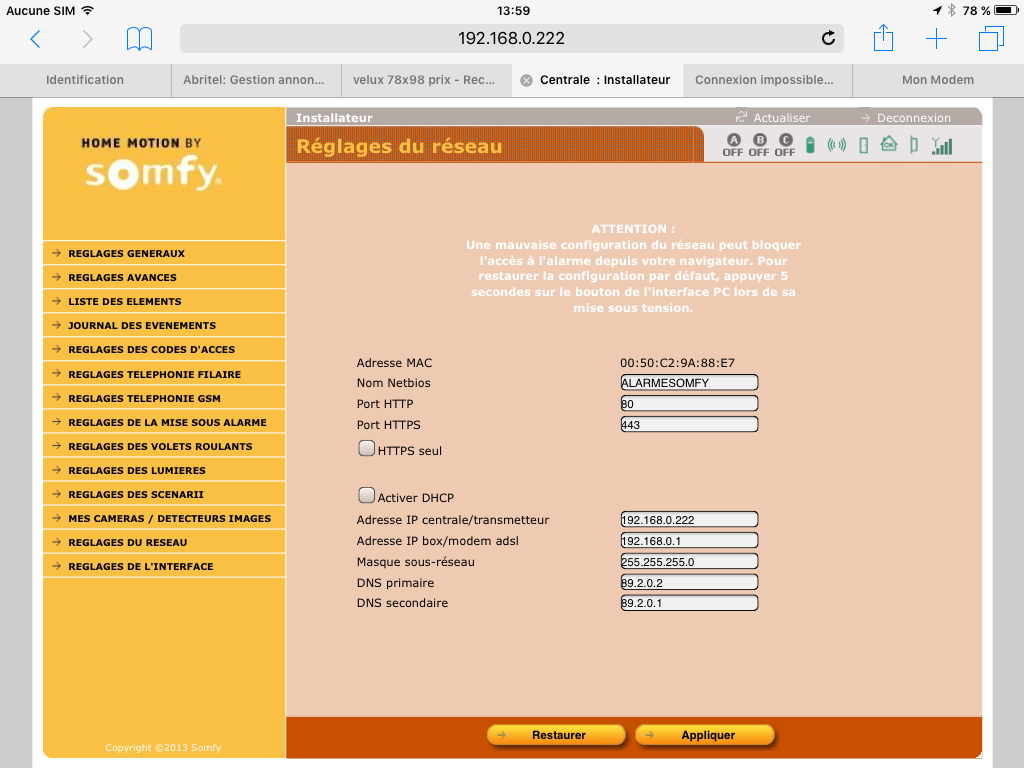The image size is (1024, 768).
Task: Show all tabs overview icon
Action: click(x=991, y=39)
